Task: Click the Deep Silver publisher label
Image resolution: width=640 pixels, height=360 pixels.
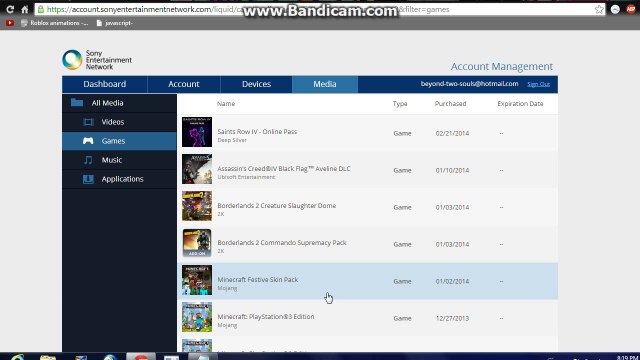Action: tap(232, 140)
